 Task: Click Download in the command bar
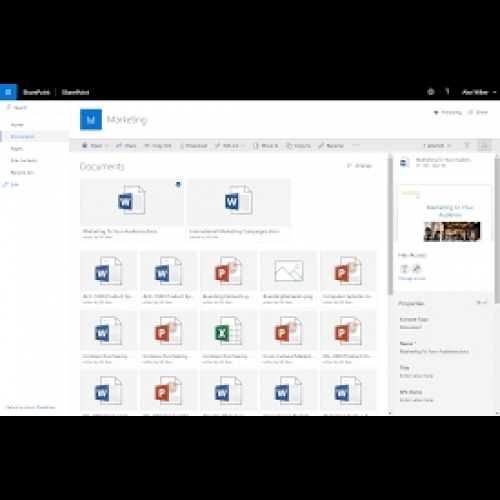point(194,145)
